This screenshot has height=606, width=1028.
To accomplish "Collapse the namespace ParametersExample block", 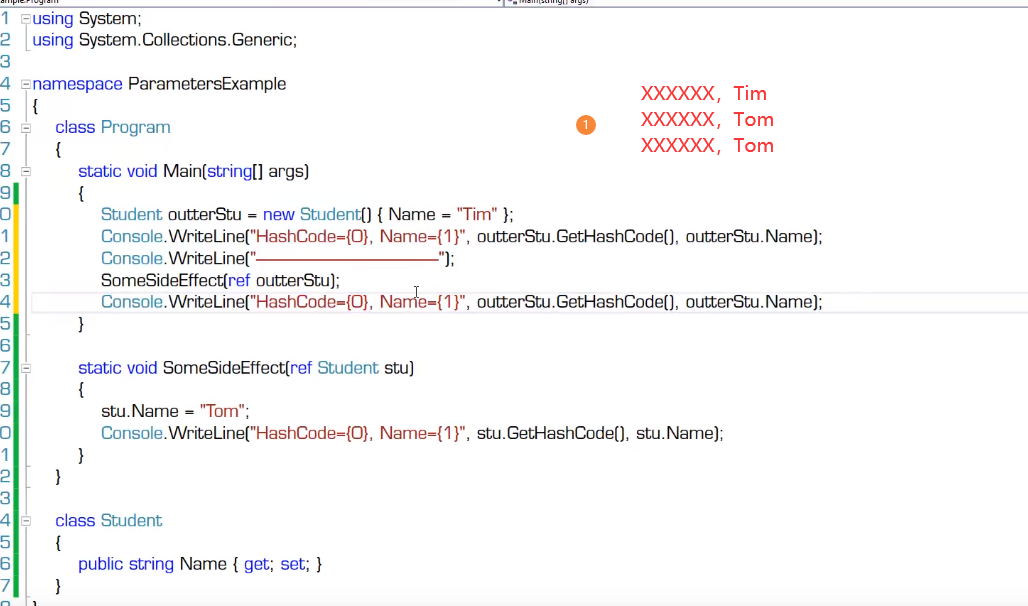I will (x=26, y=84).
